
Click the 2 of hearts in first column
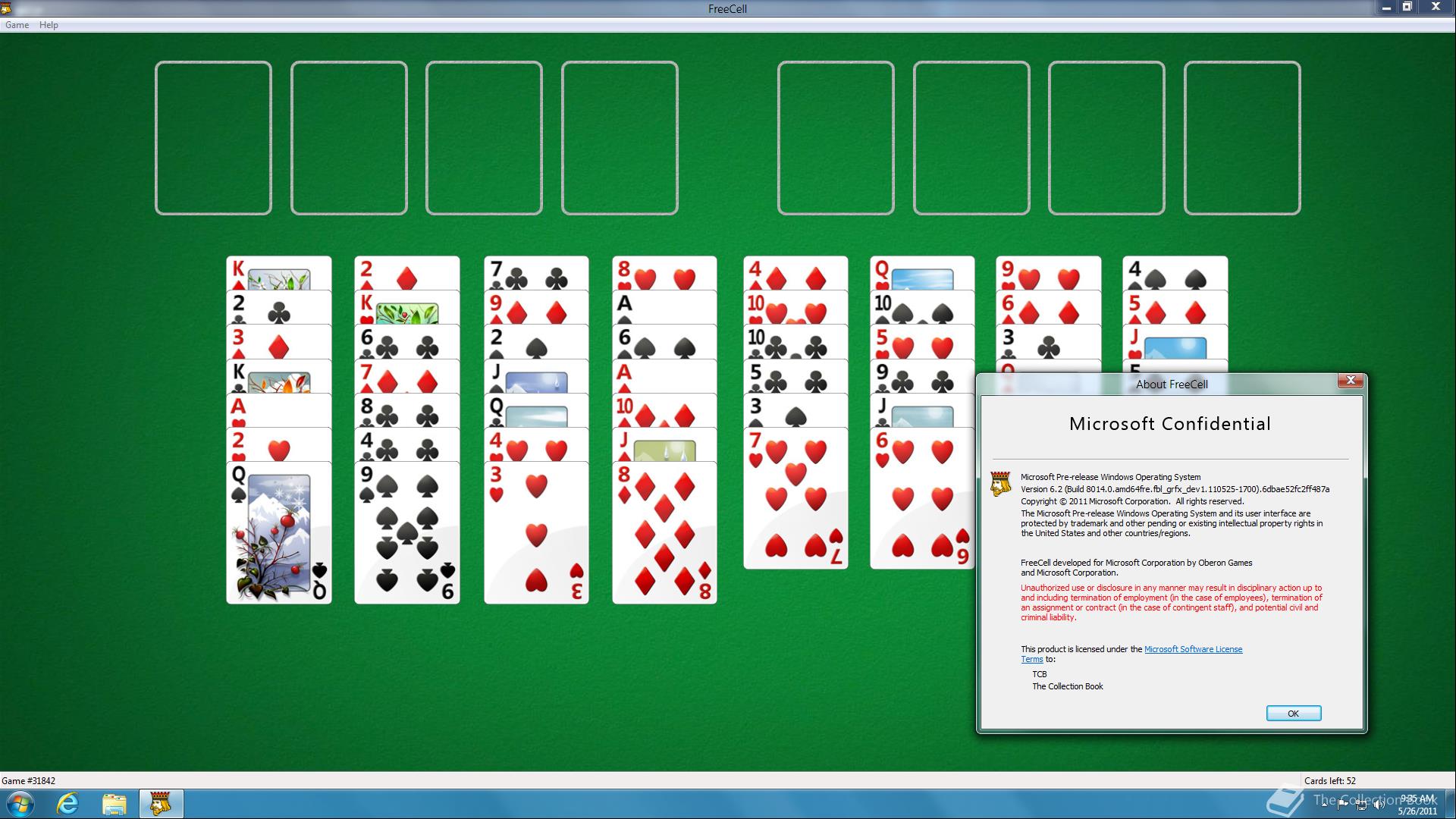[x=279, y=445]
